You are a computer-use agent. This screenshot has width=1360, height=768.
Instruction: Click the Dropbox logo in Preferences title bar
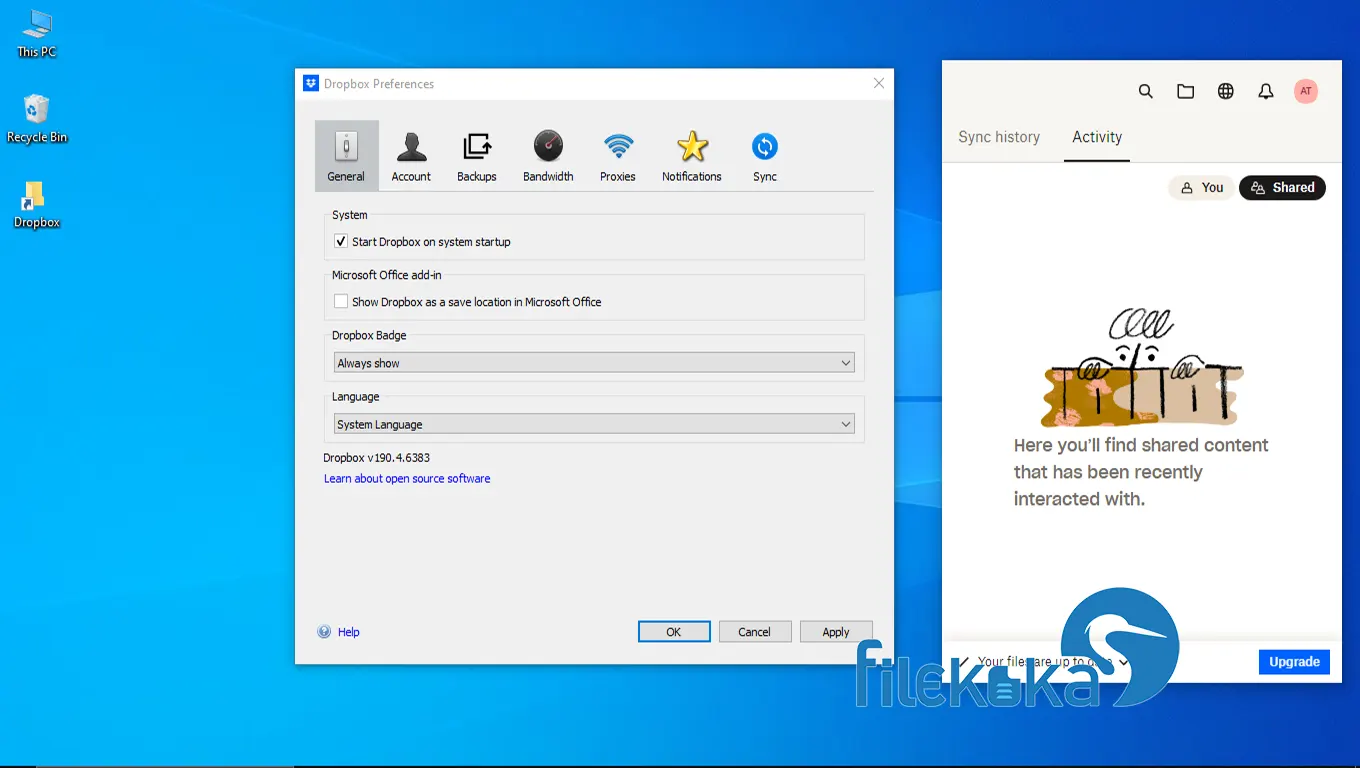click(311, 83)
